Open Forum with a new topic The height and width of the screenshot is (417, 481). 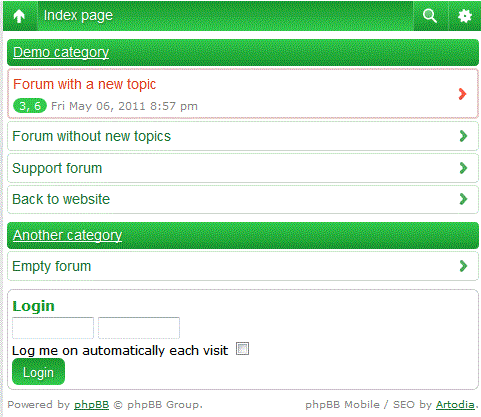click(x=84, y=84)
